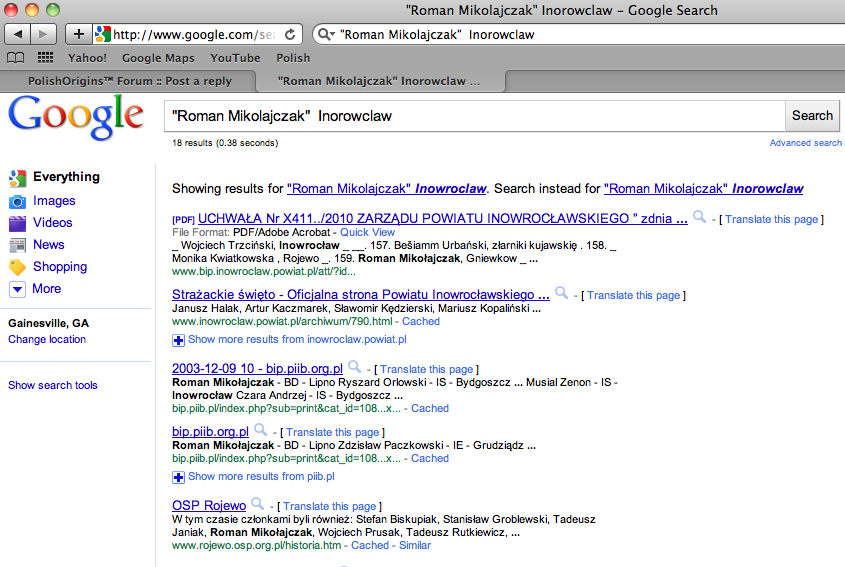The height and width of the screenshot is (567, 845).
Task: Select the Images camera icon
Action: tap(17, 202)
